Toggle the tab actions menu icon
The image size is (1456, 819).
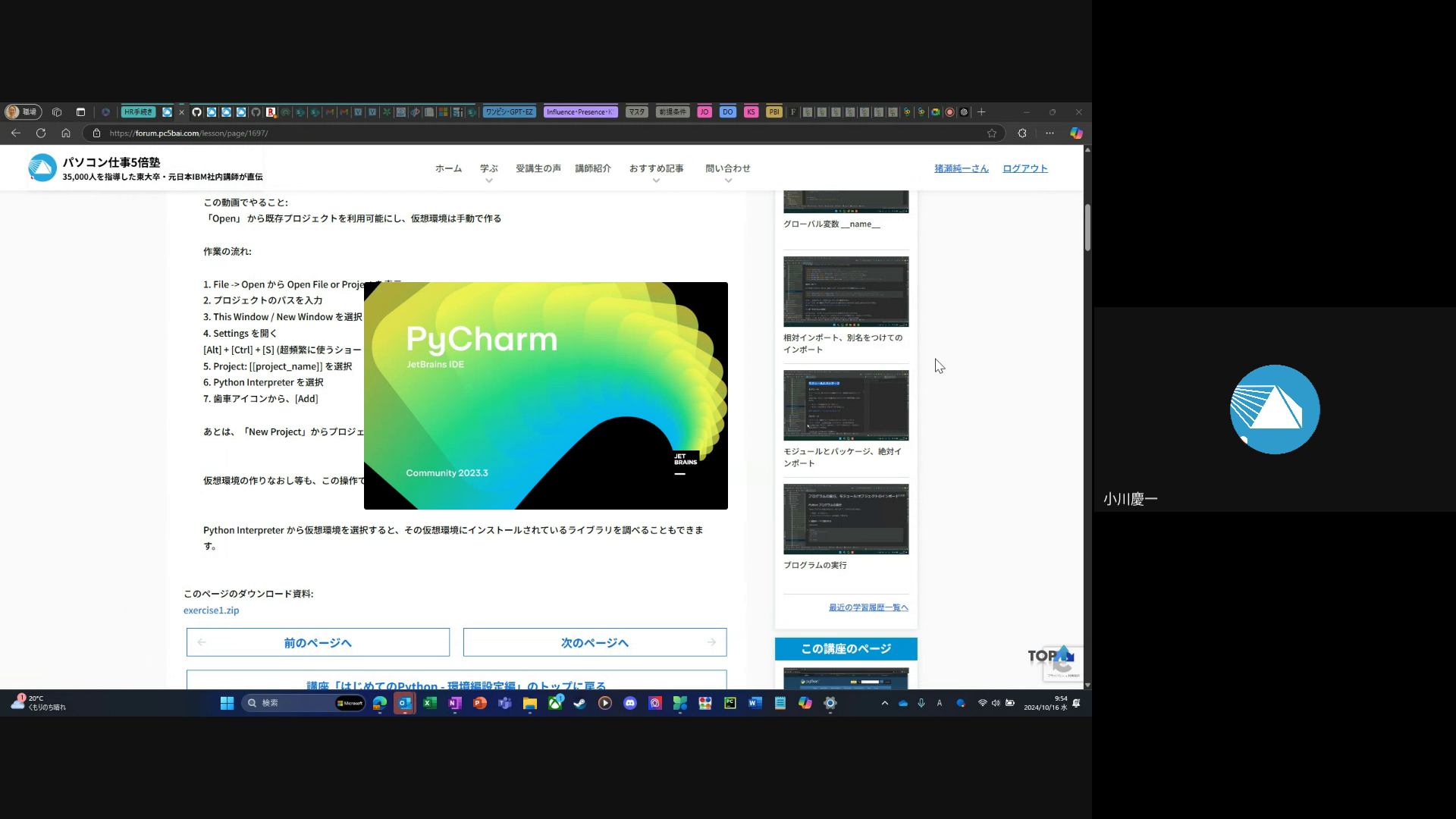(80, 111)
